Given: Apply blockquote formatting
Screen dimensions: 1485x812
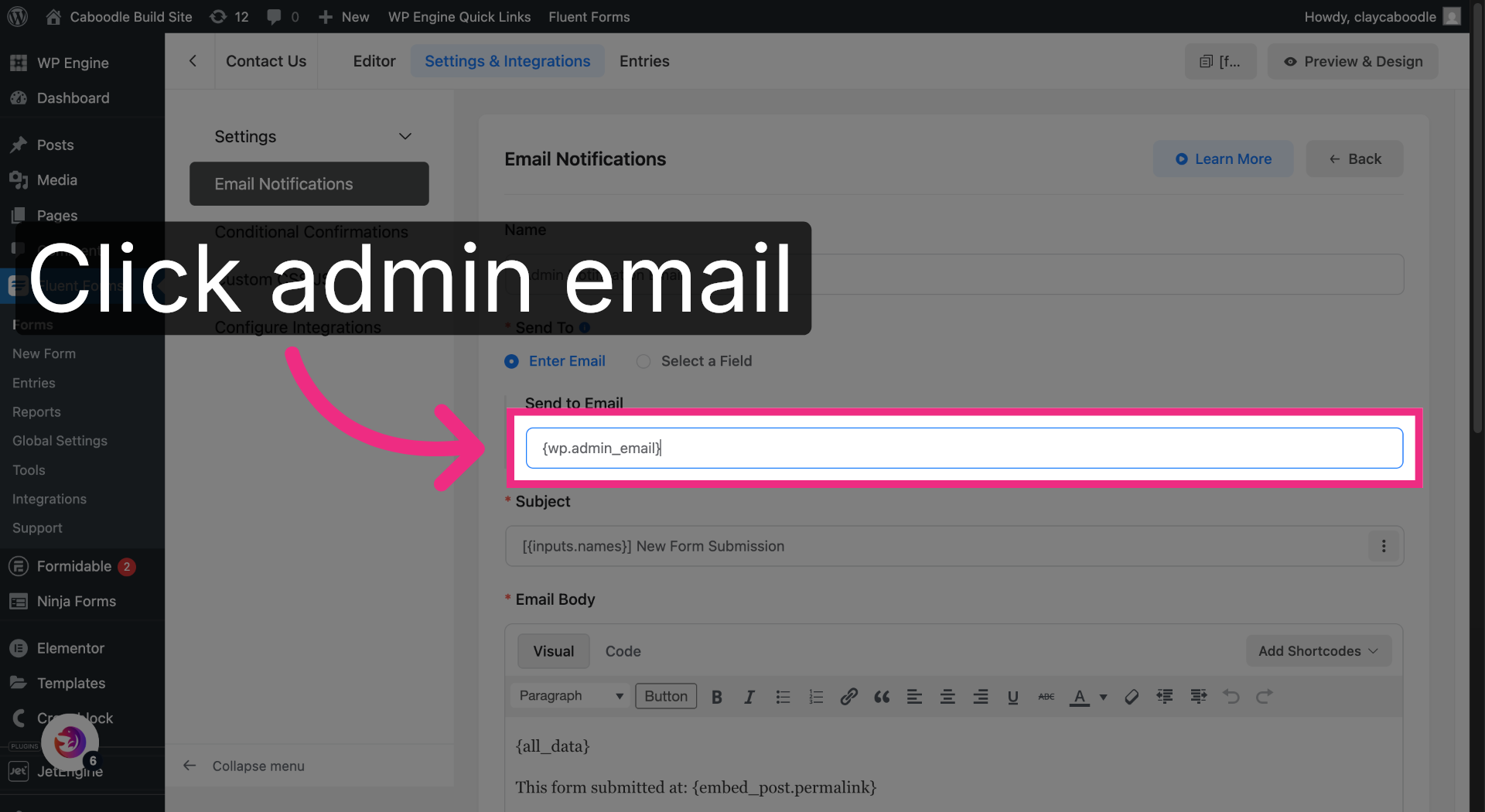Looking at the screenshot, I should [882, 697].
